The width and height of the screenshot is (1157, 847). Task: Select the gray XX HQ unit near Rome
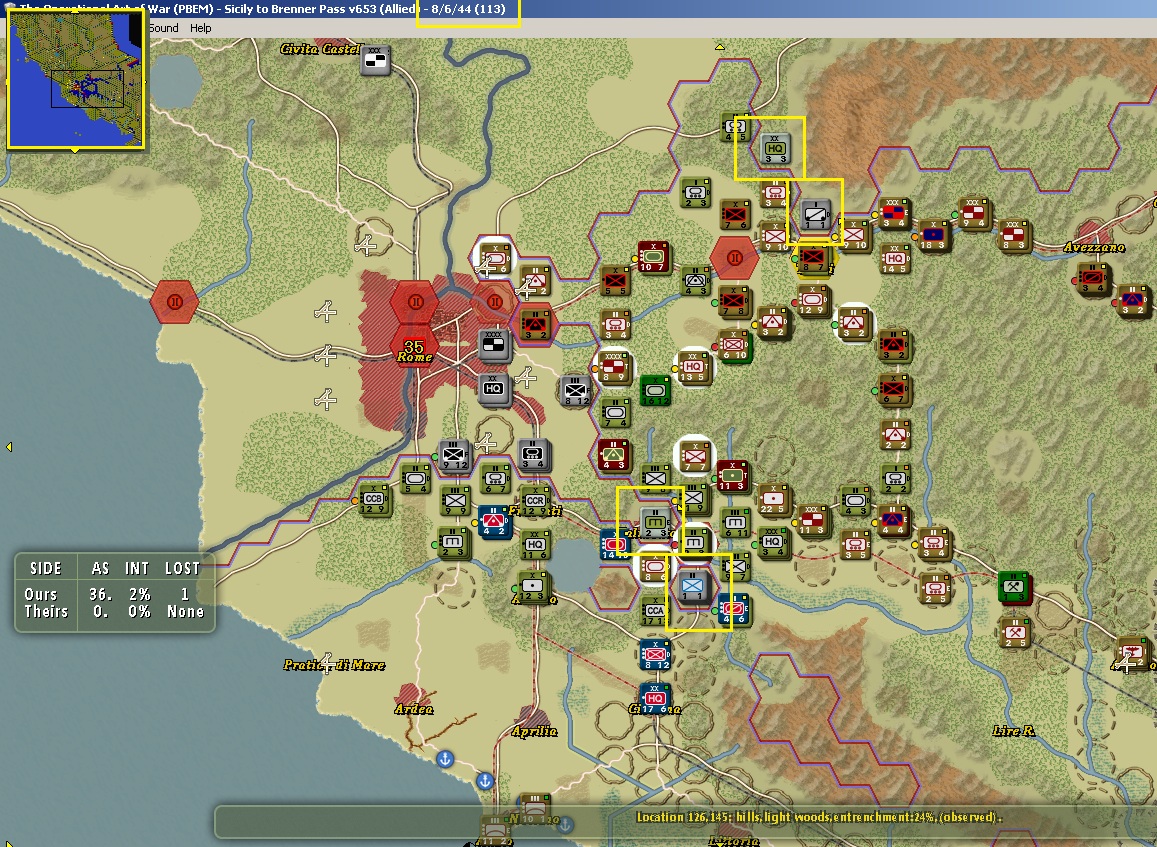click(494, 389)
